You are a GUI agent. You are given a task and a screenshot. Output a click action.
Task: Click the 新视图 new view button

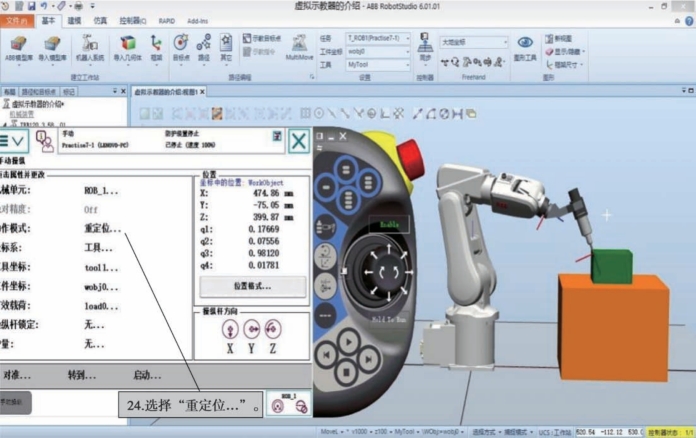[558, 39]
